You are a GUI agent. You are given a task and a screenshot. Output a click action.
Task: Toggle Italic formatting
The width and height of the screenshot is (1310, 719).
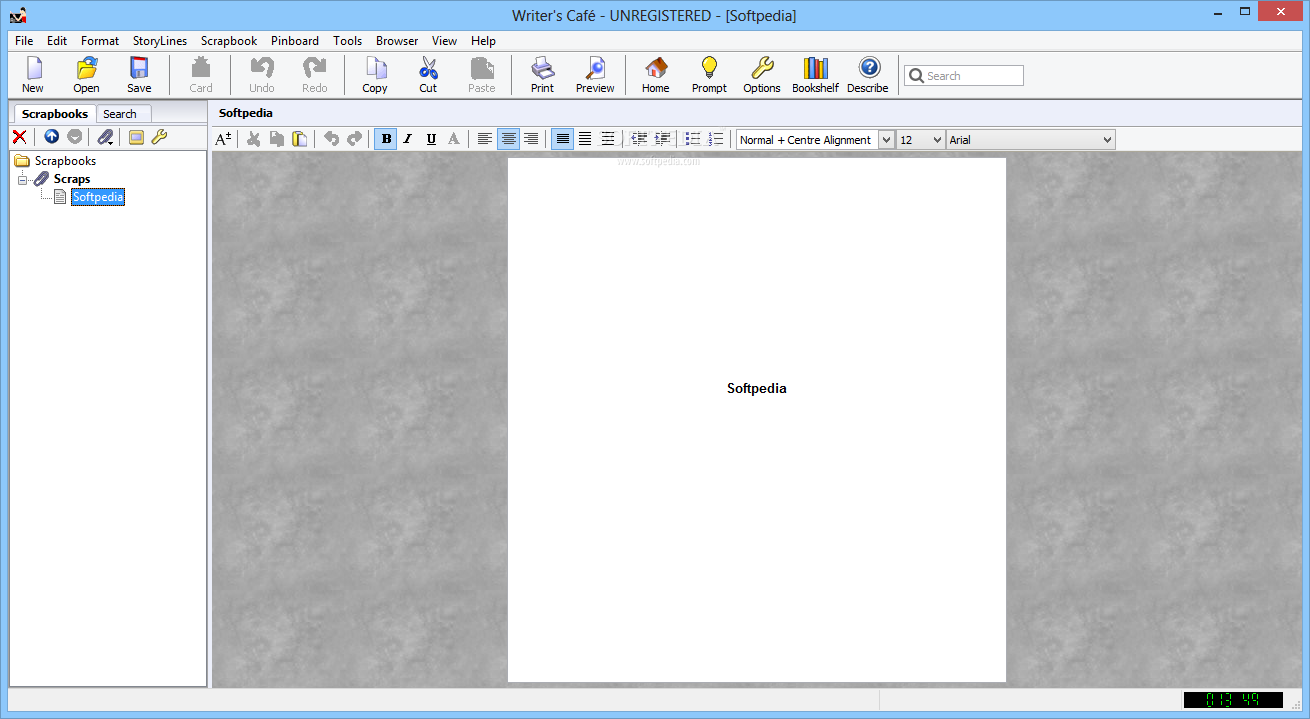(x=408, y=139)
